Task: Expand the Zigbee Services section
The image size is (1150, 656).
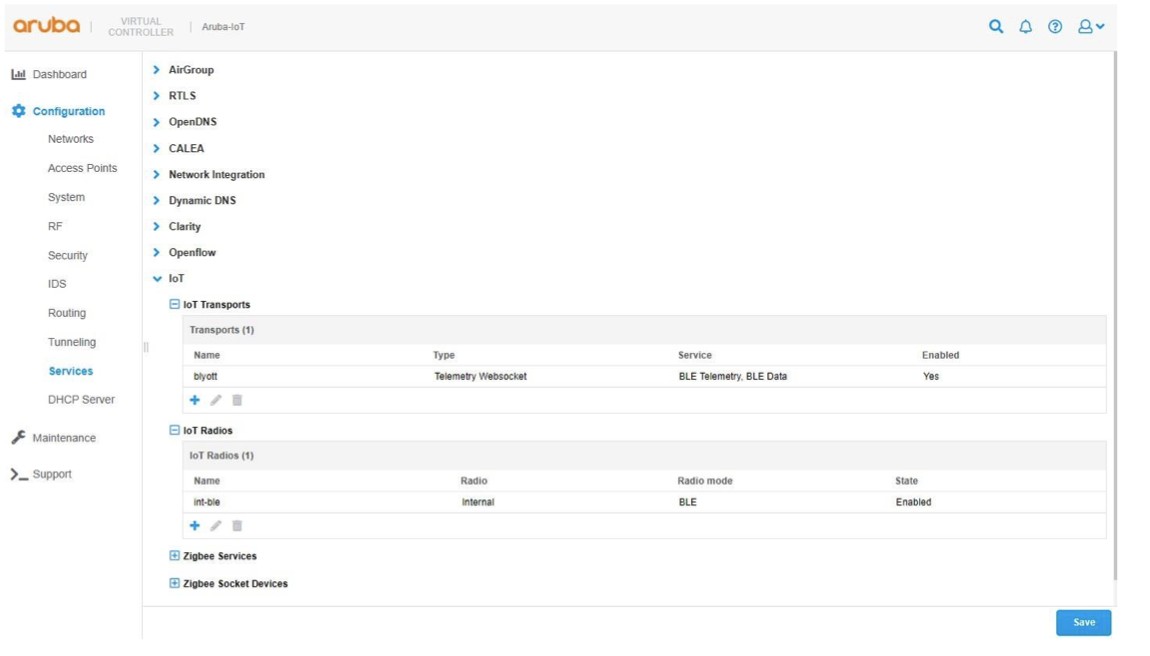Action: [x=175, y=556]
